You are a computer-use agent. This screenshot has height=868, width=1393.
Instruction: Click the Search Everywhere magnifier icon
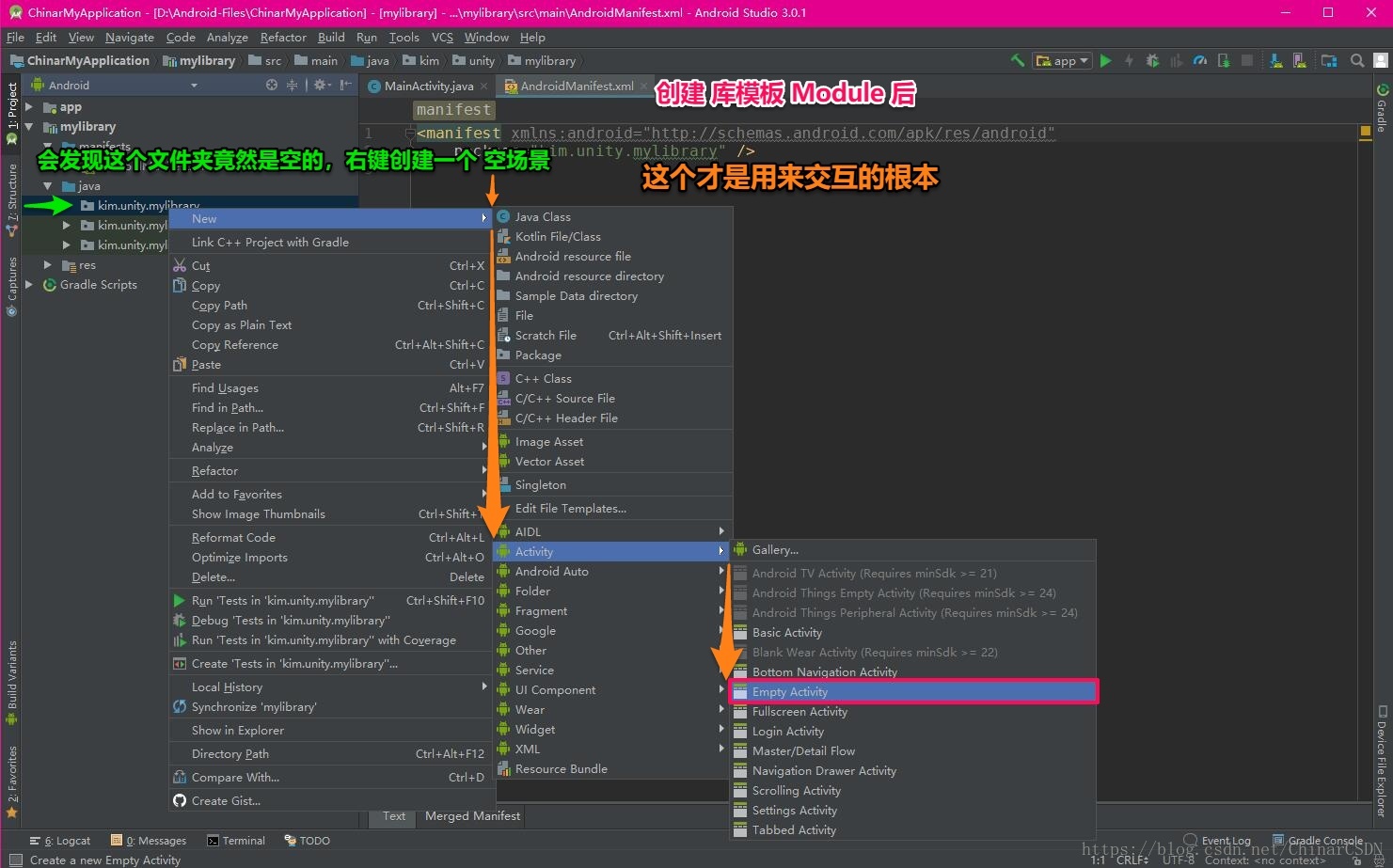[1357, 60]
